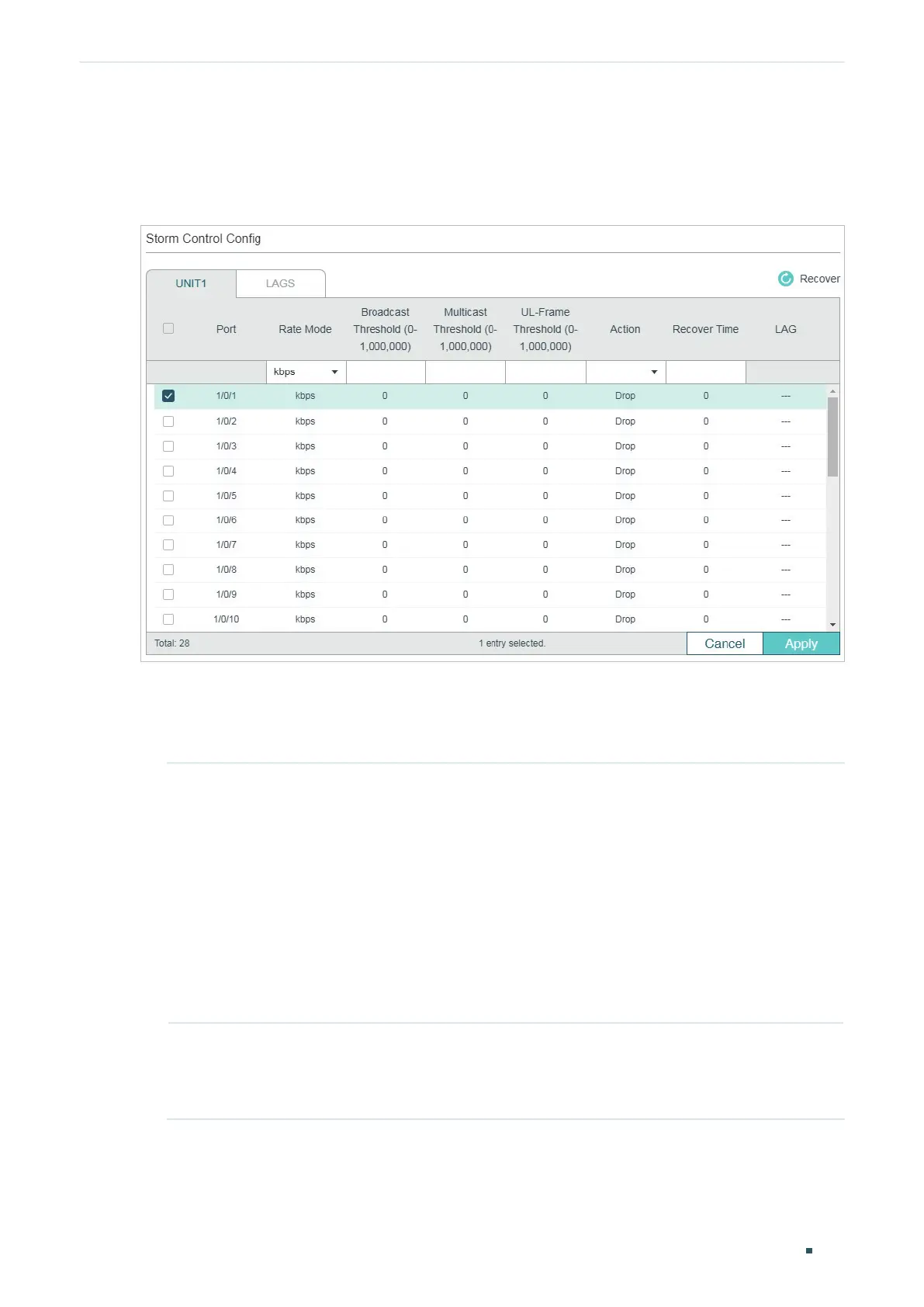Click Drop action in row 1/0/3

coord(625,446)
